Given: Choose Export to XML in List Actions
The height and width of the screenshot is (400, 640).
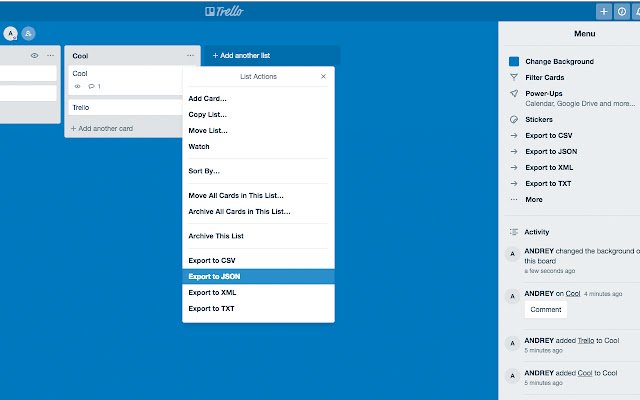Looking at the screenshot, I should [258, 293].
